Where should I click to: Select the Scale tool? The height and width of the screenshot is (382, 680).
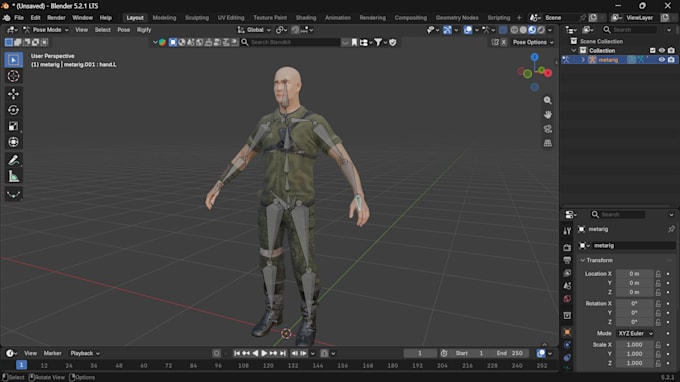(x=13, y=126)
